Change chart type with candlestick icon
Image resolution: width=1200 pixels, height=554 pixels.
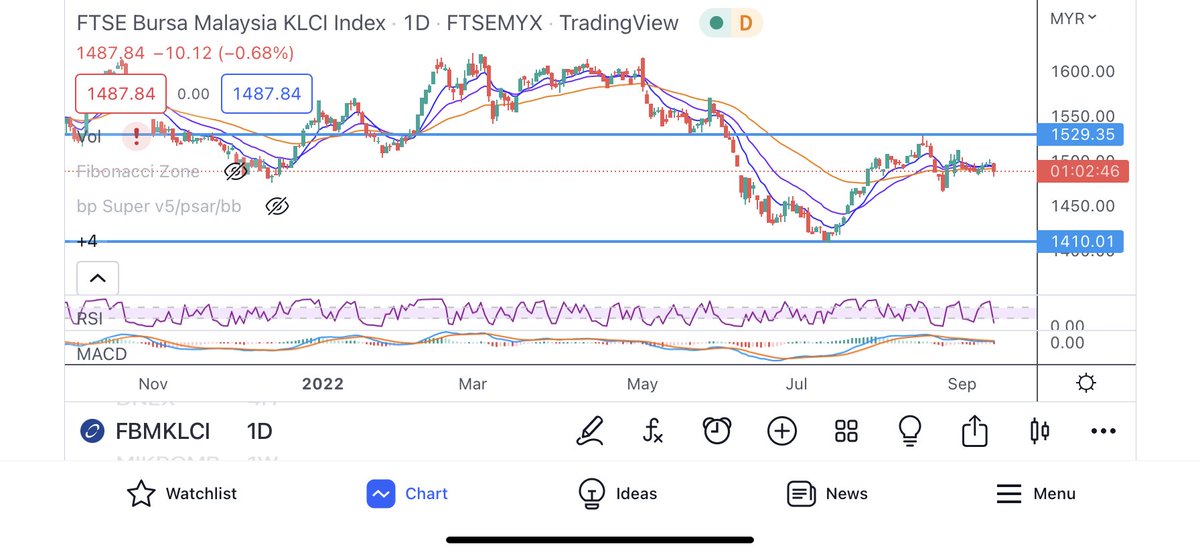point(1039,431)
